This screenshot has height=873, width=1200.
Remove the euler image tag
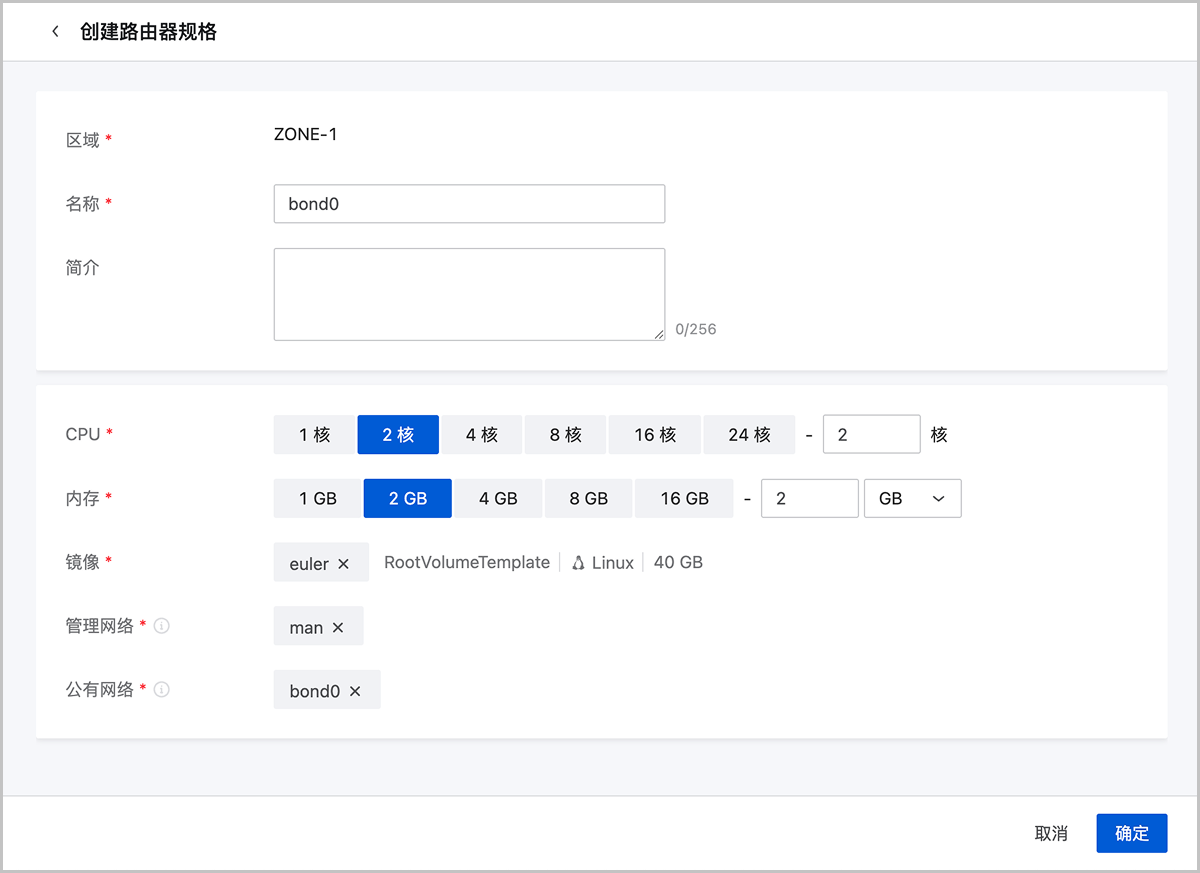coord(344,564)
